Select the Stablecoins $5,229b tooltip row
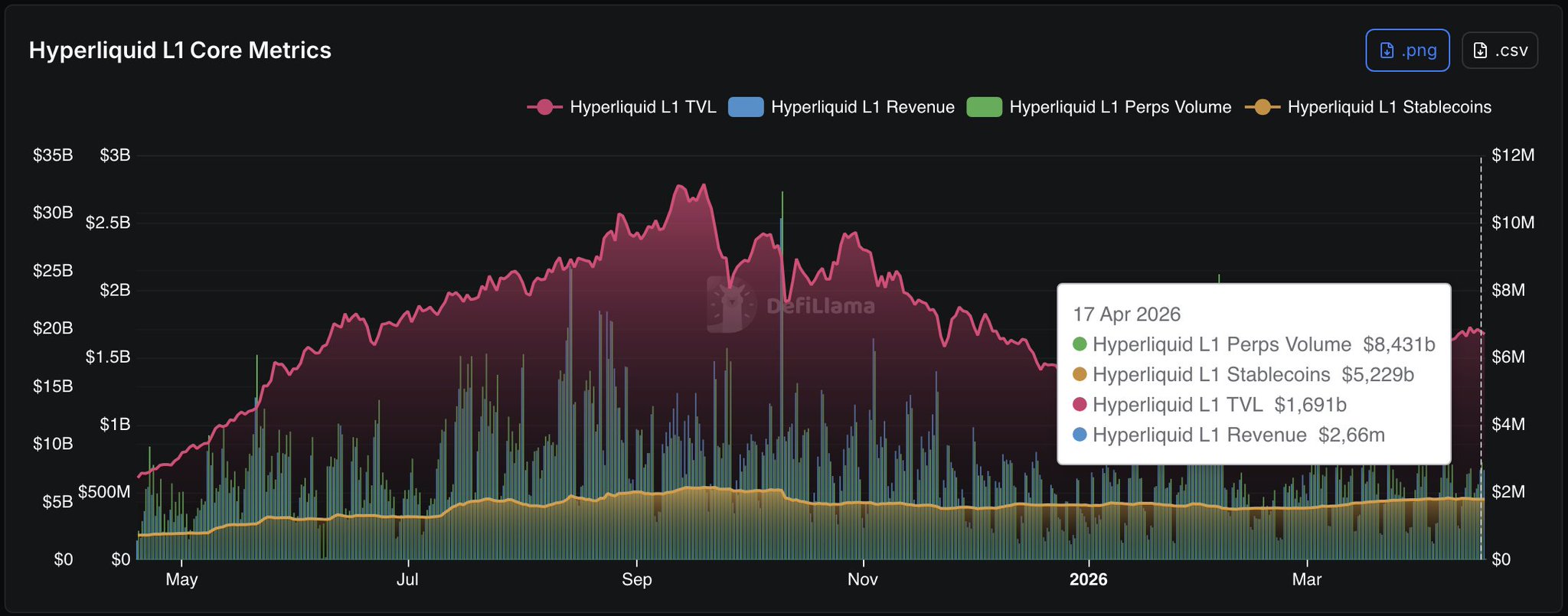 [1253, 374]
